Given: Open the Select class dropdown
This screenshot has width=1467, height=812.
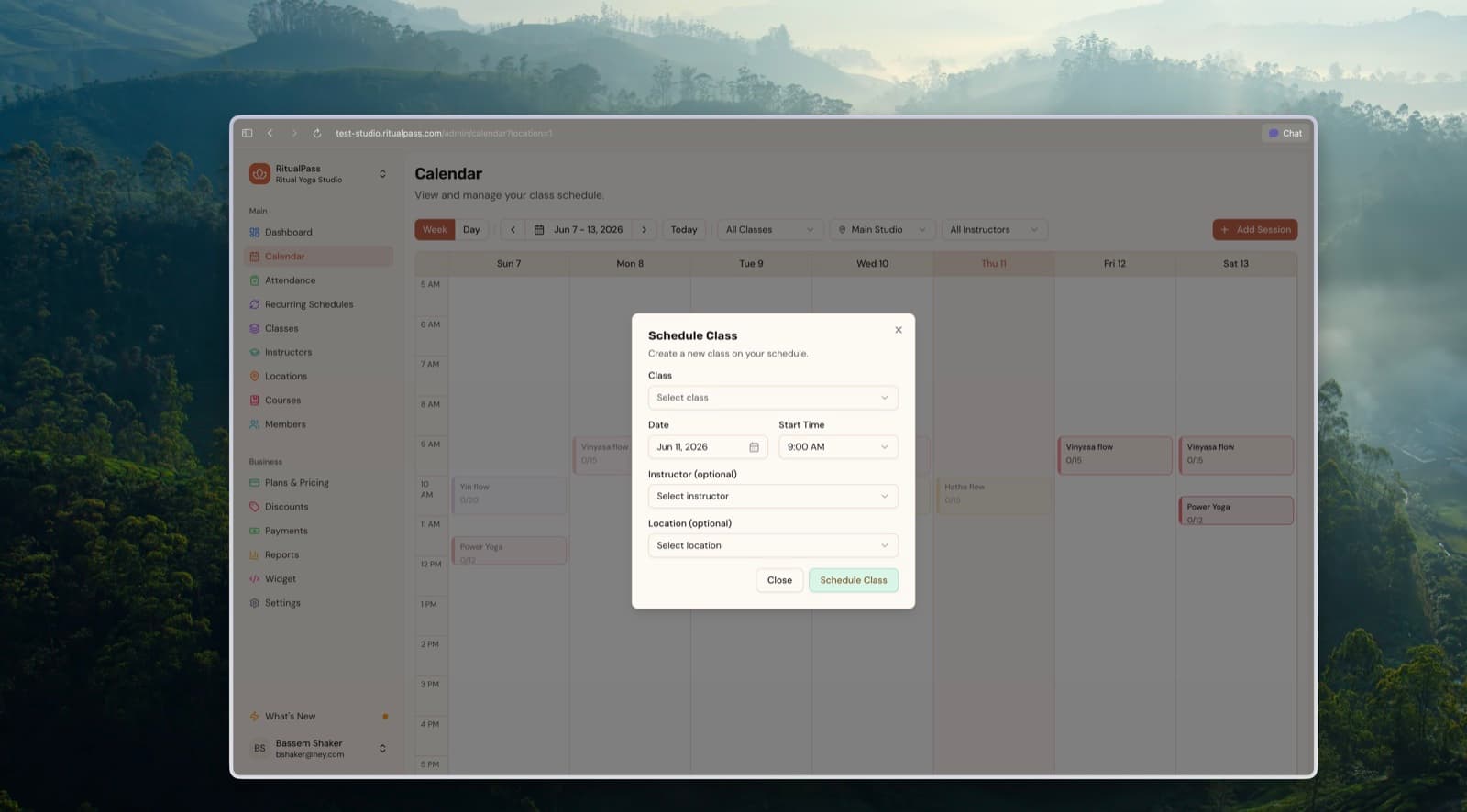Looking at the screenshot, I should point(773,398).
